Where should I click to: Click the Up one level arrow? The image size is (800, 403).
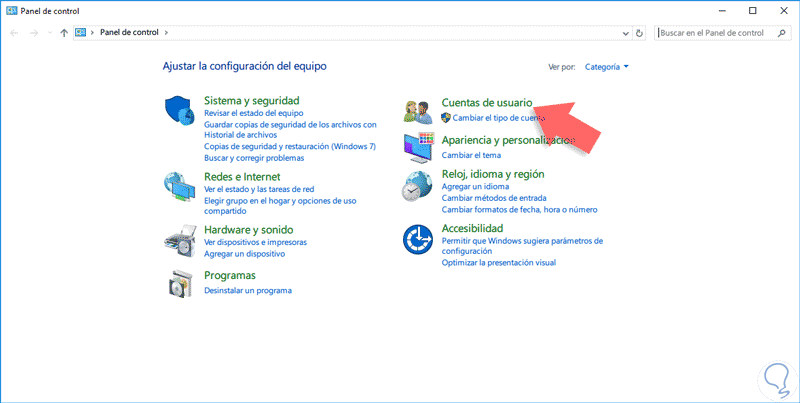[x=64, y=33]
